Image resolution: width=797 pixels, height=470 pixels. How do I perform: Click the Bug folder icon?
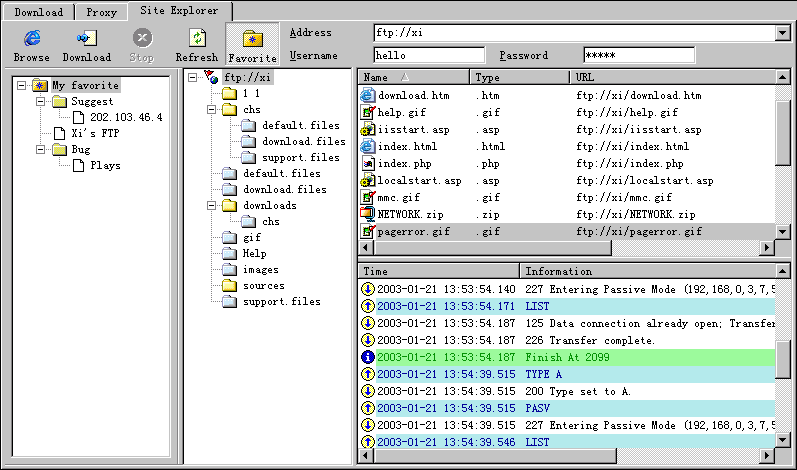(59, 149)
